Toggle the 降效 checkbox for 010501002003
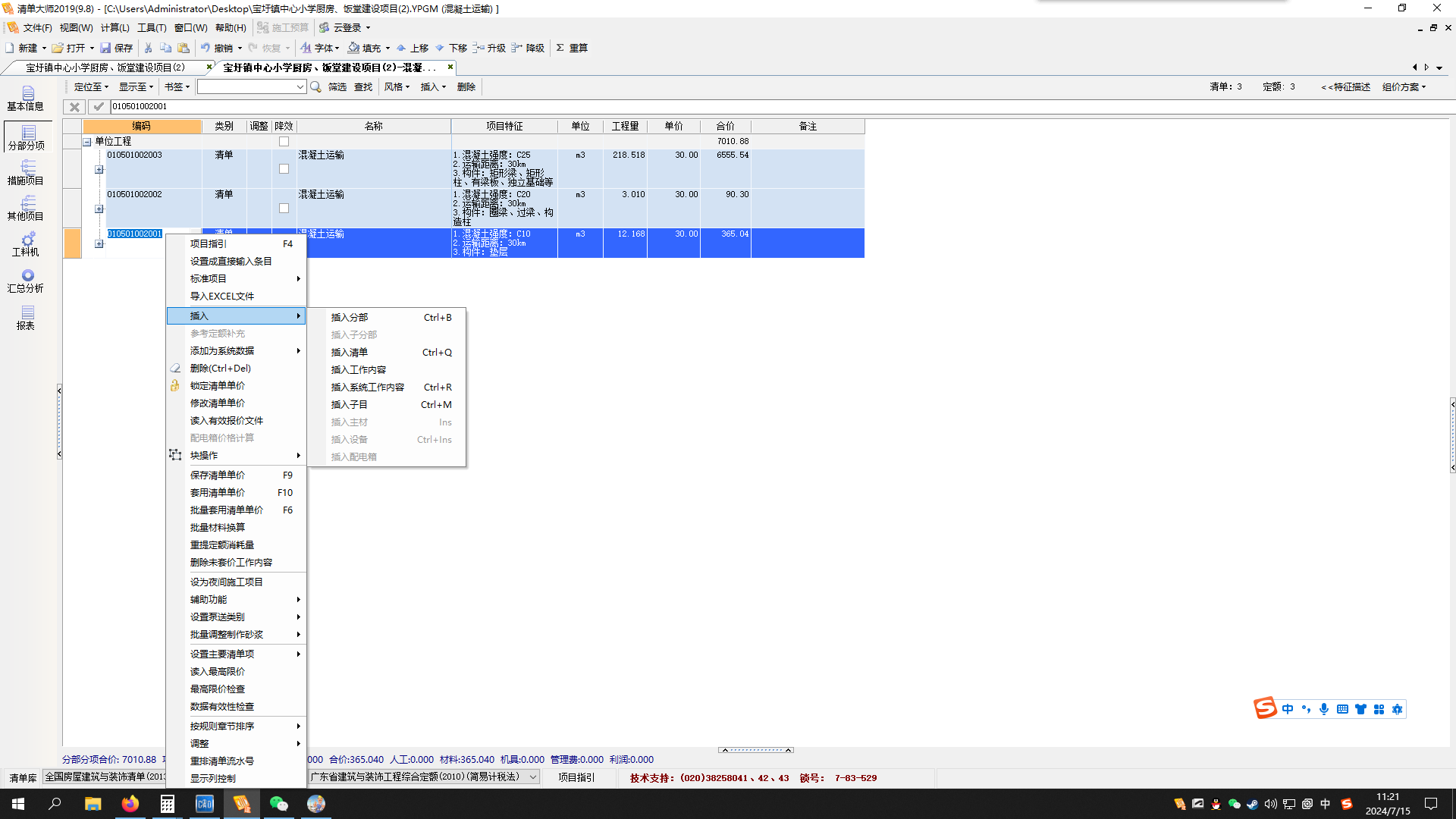1456x819 pixels. (284, 169)
